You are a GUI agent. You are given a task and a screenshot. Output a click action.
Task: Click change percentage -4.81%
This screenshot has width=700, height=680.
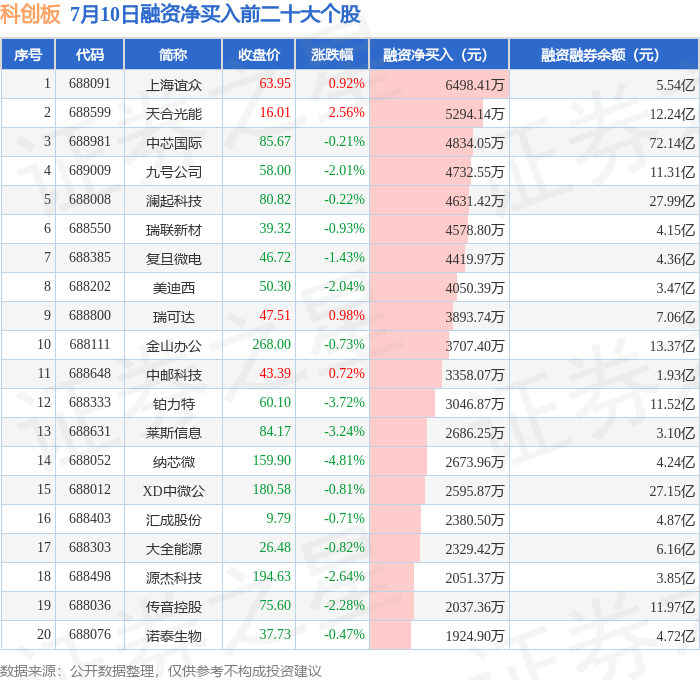344,461
